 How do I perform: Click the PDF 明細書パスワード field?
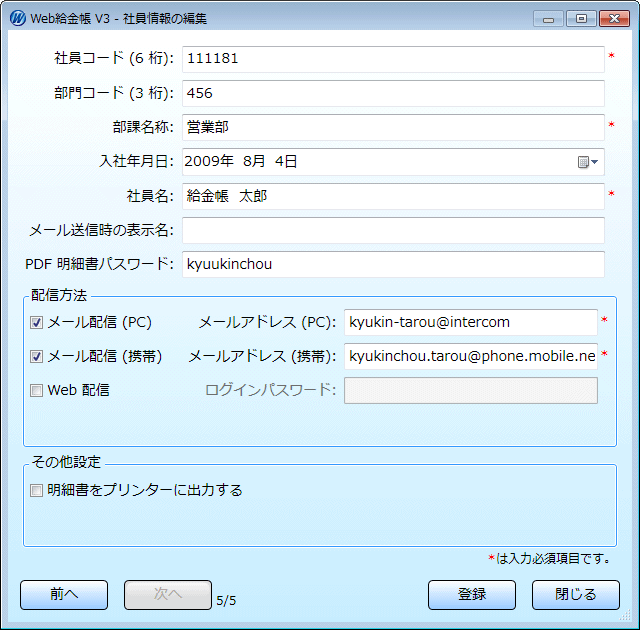pos(393,264)
